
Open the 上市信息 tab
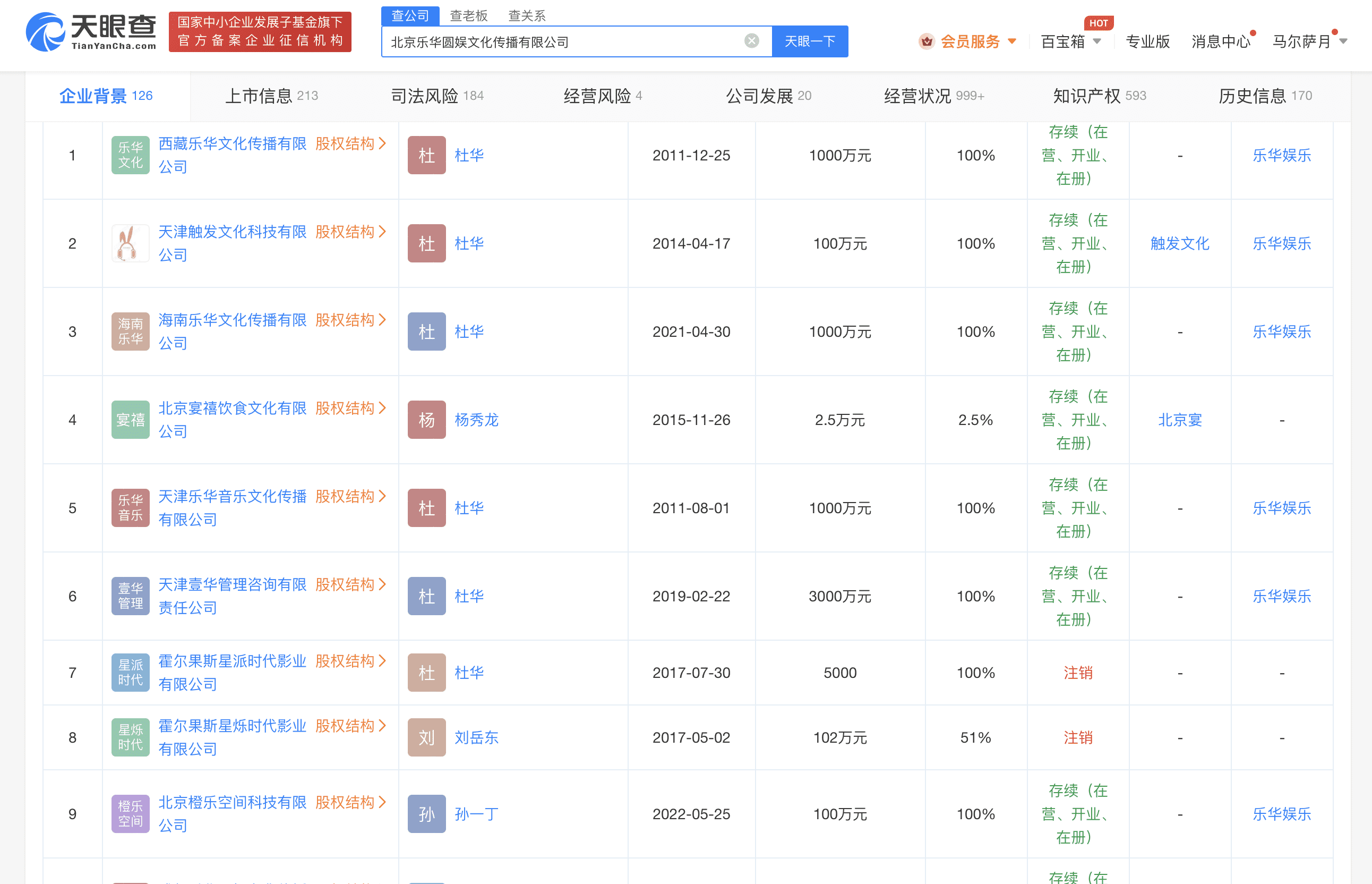[271, 96]
